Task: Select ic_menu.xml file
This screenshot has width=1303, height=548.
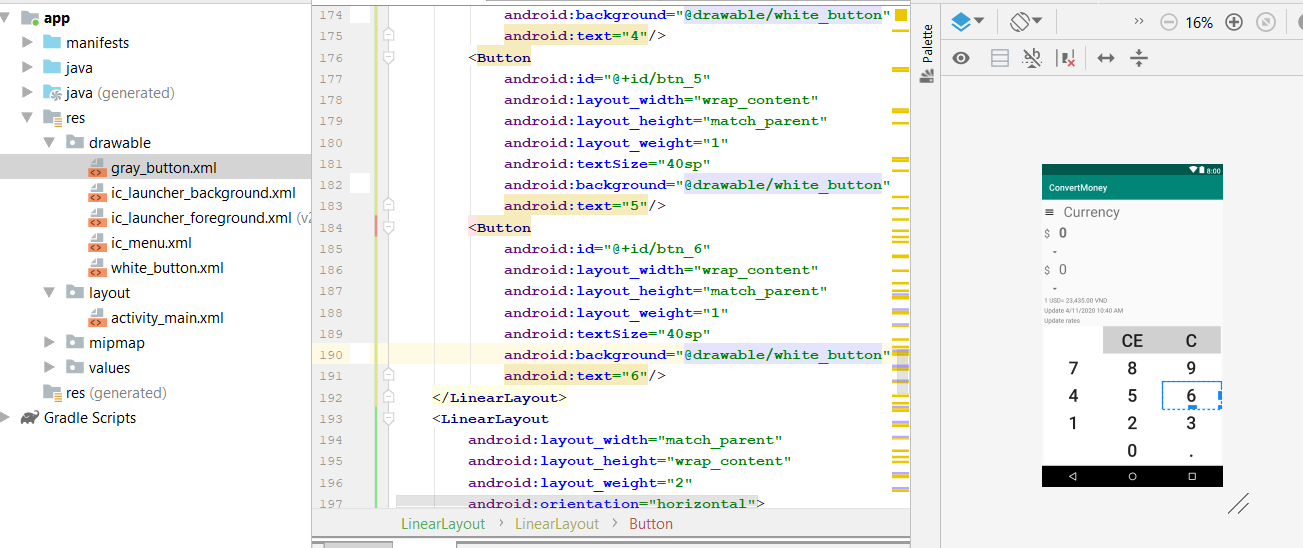Action: pyautogui.click(x=151, y=243)
